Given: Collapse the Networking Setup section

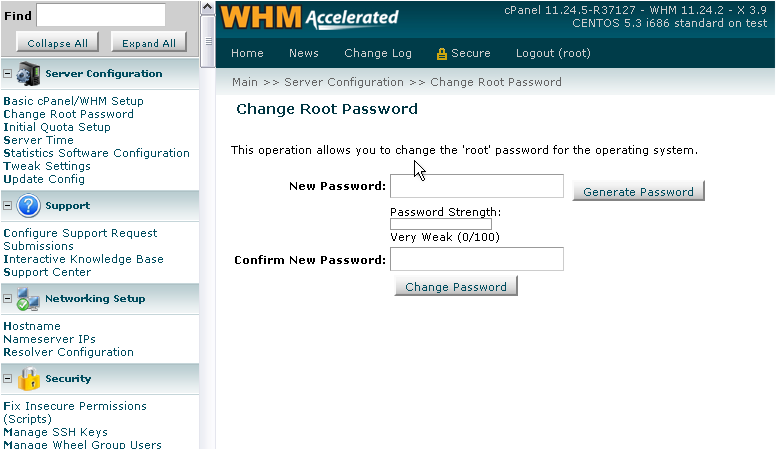Looking at the screenshot, I should coord(7,299).
